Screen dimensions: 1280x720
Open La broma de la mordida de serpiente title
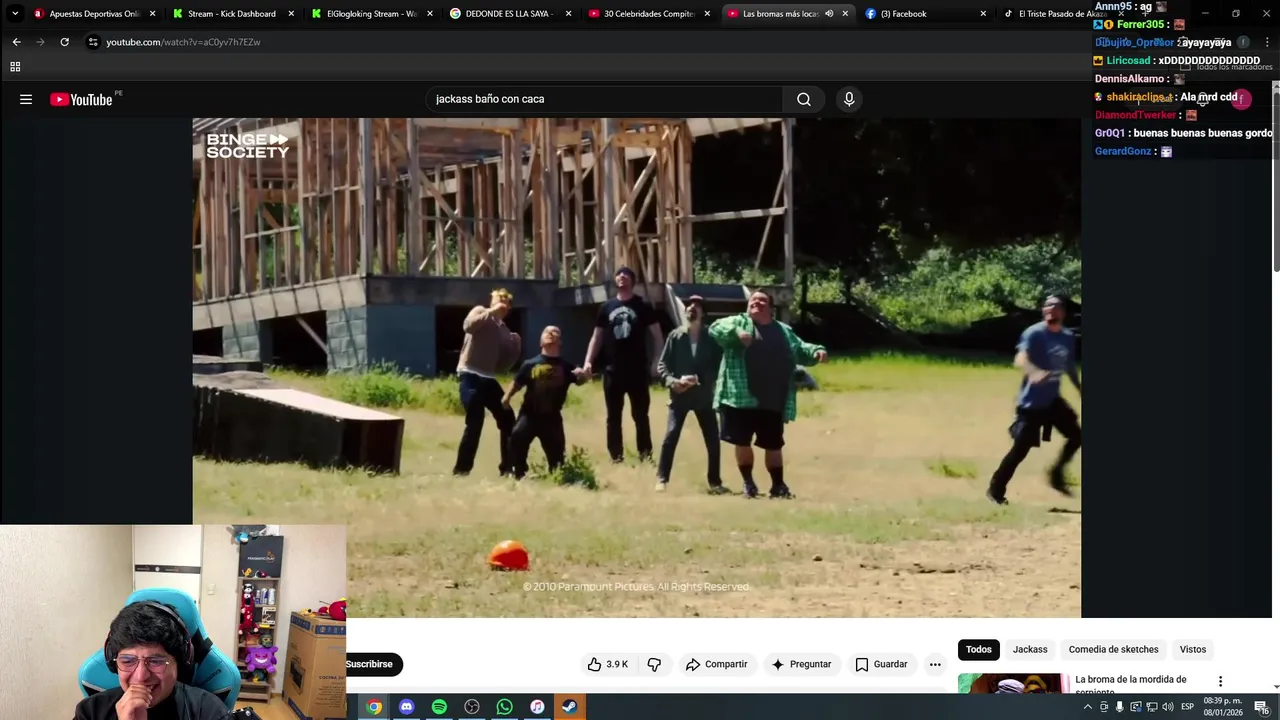1131,685
